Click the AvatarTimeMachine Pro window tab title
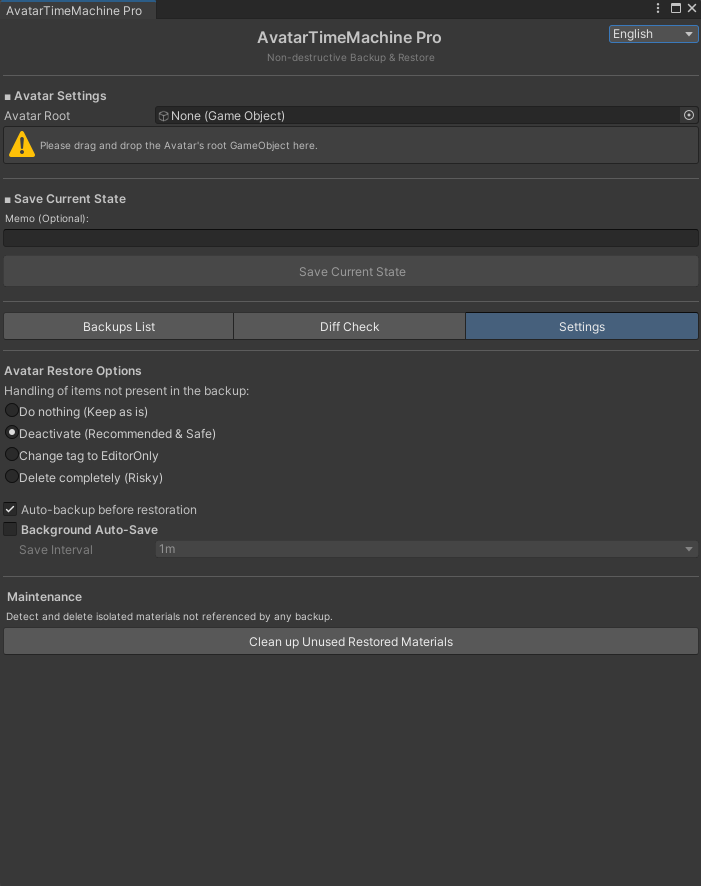Screen dimensions: 701x886 [x=74, y=10]
